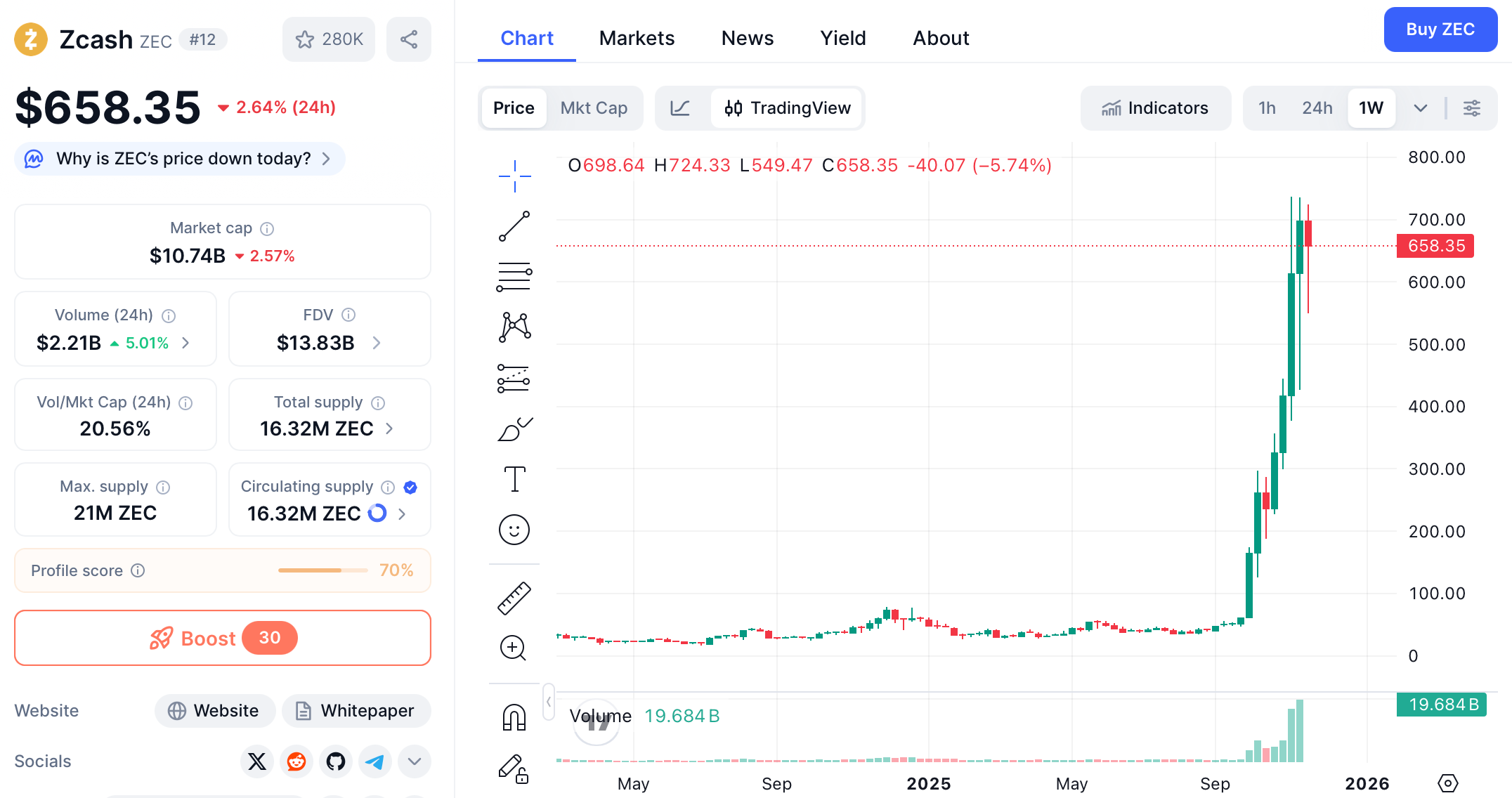This screenshot has width=1512, height=798.
Task: Open the Whitepaper link
Action: 356,710
